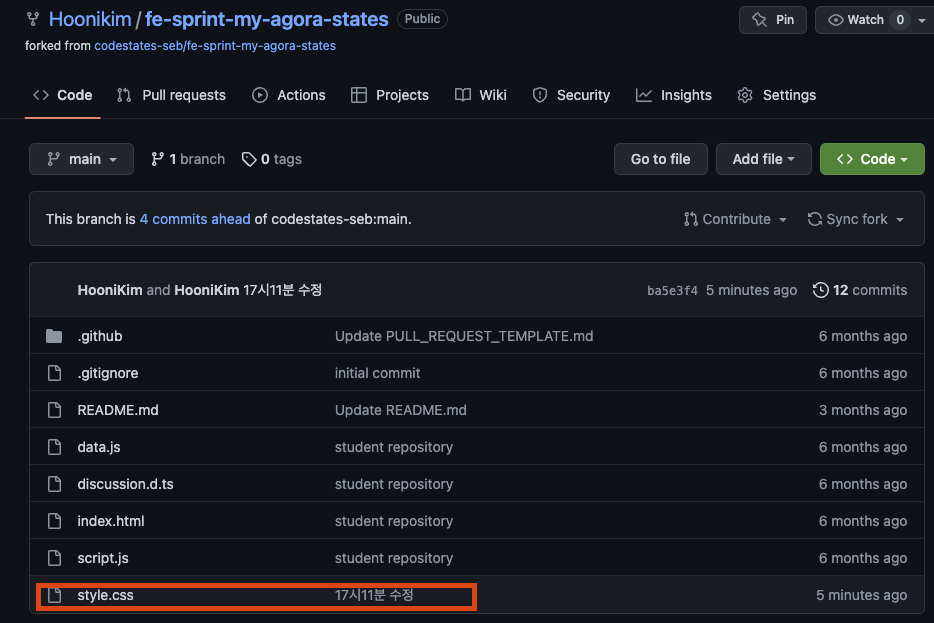934x623 pixels.
Task: Click the eye icon on Watch button
Action: pos(836,20)
